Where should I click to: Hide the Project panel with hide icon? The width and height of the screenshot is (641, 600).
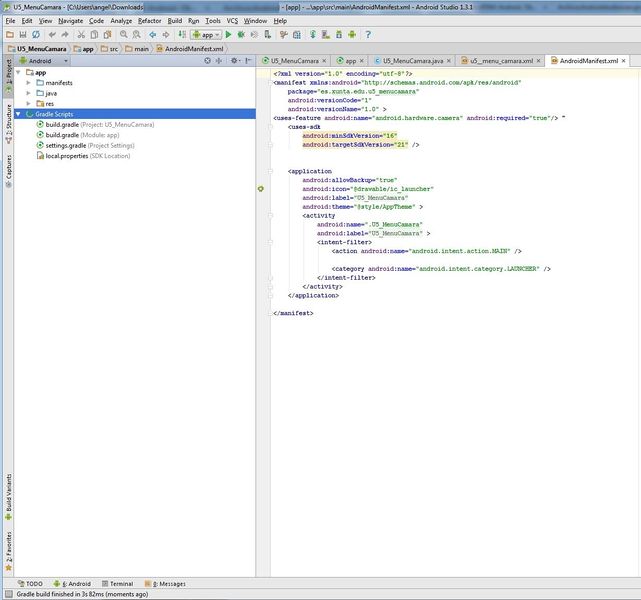coord(248,60)
